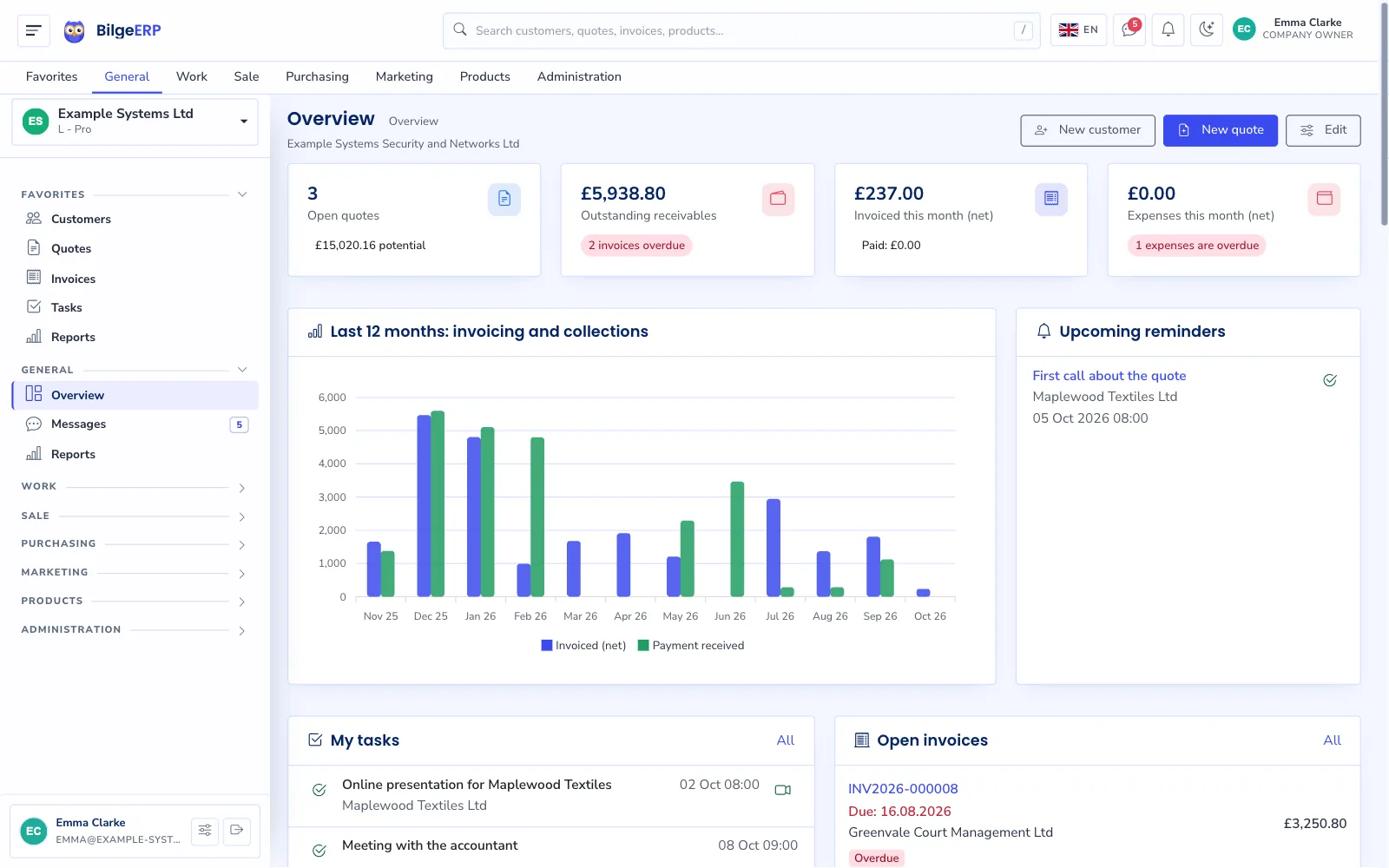Click the logout icon in sidebar footer
Screen dimensions: 1389x868
pyautogui.click(x=236, y=831)
